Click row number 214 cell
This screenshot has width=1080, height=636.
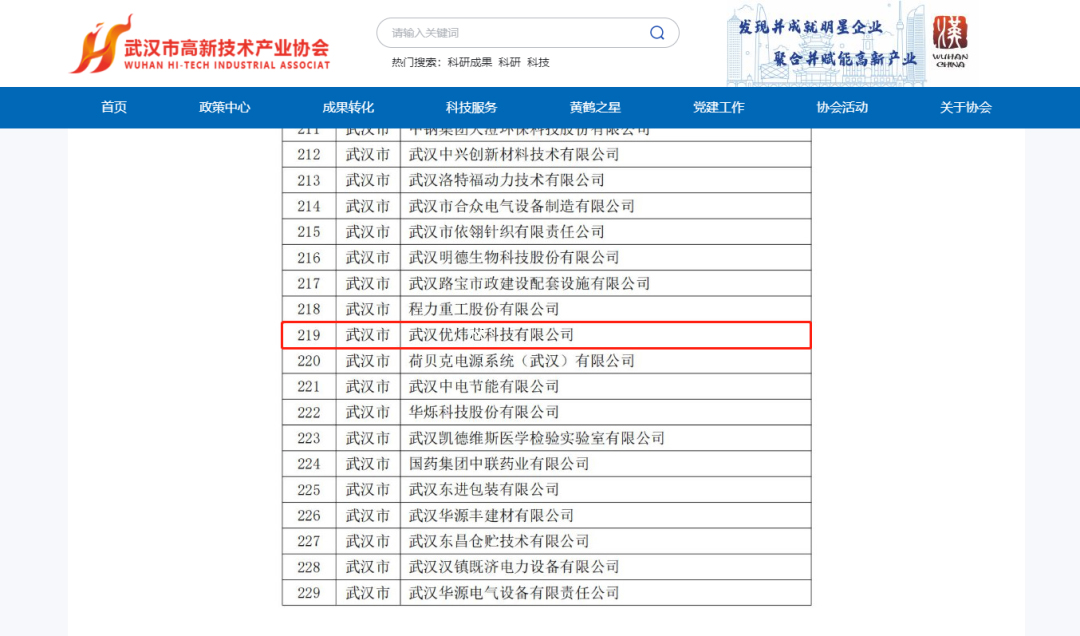309,206
